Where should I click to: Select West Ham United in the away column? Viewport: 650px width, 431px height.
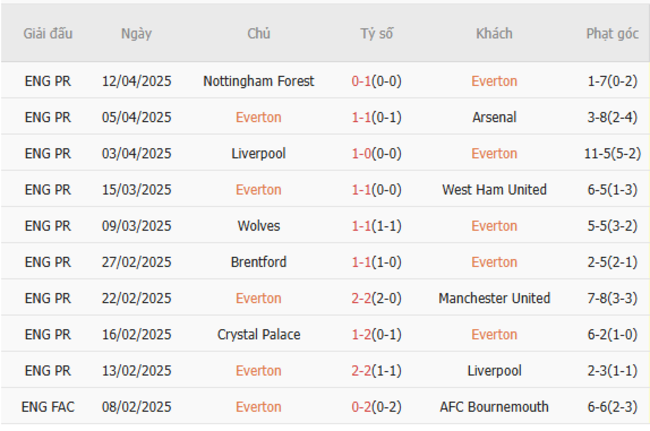click(x=494, y=190)
